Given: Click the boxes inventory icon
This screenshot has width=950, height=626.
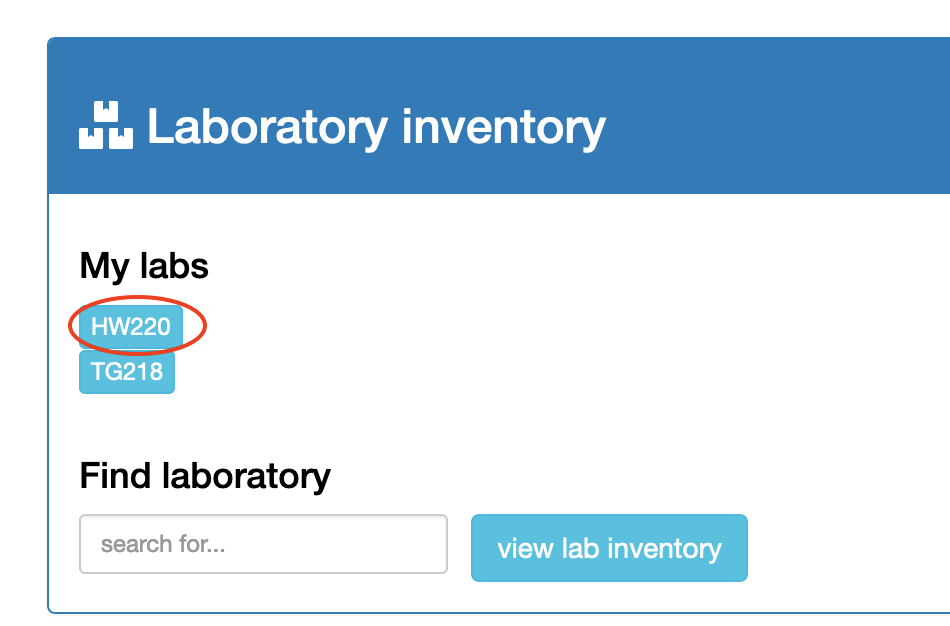Looking at the screenshot, I should click(105, 126).
